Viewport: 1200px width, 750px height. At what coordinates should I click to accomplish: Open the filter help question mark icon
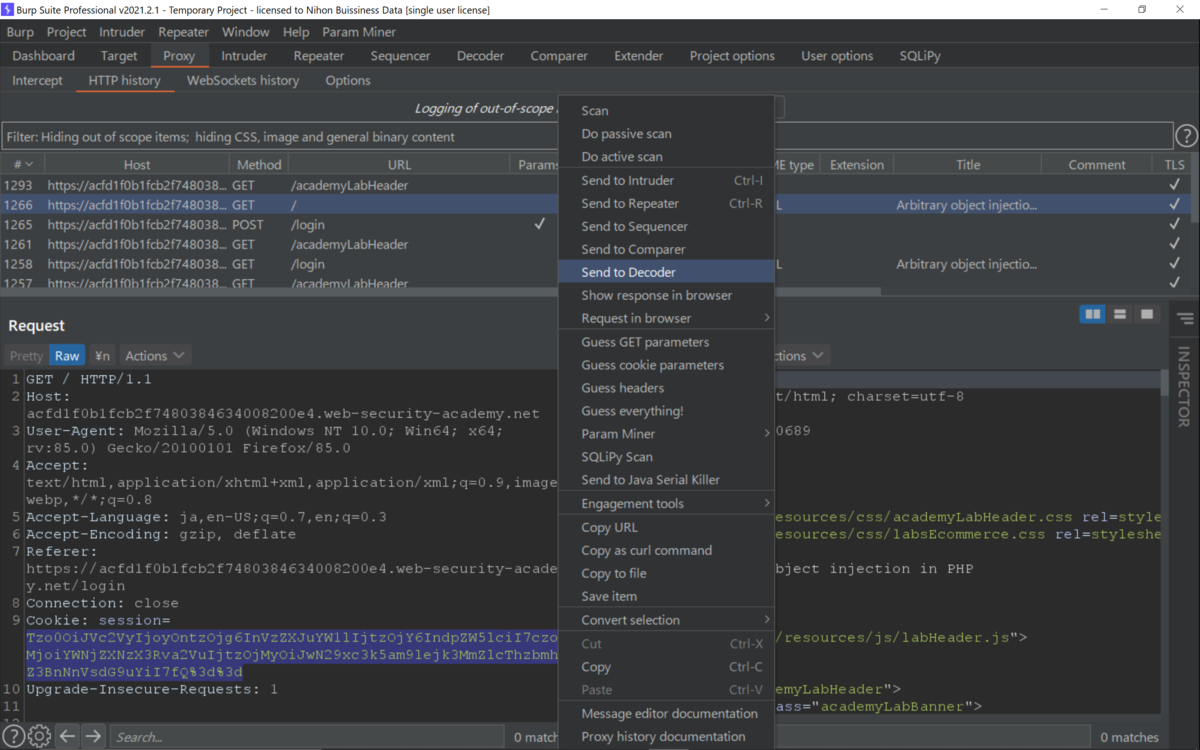tap(1186, 136)
